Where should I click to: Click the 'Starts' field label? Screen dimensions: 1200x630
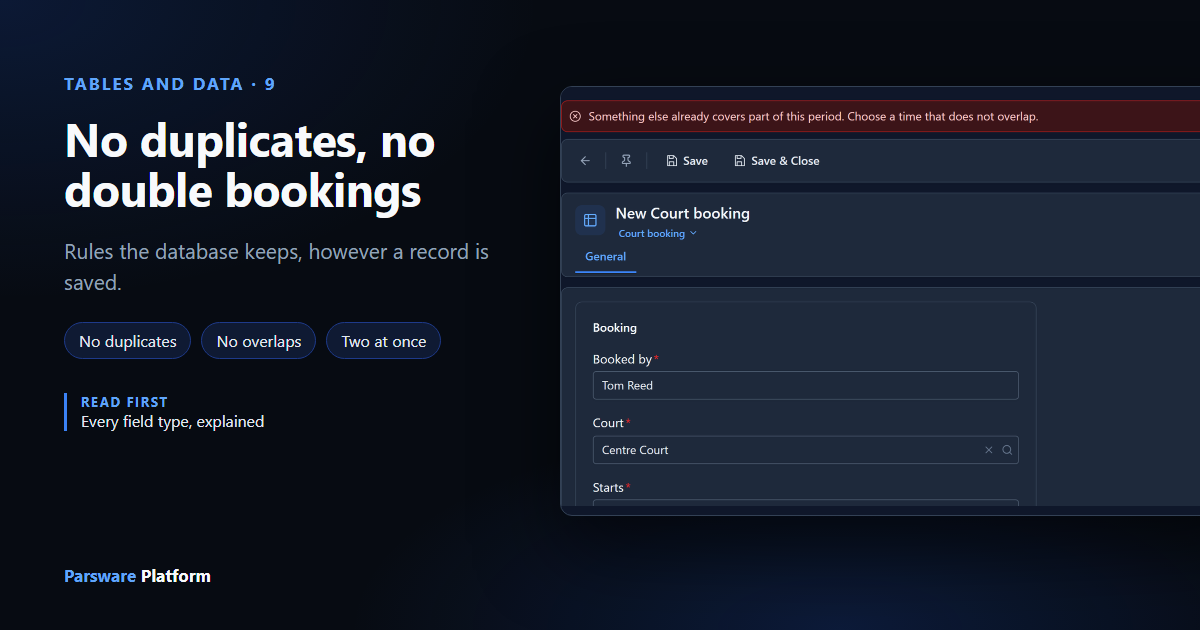(608, 488)
